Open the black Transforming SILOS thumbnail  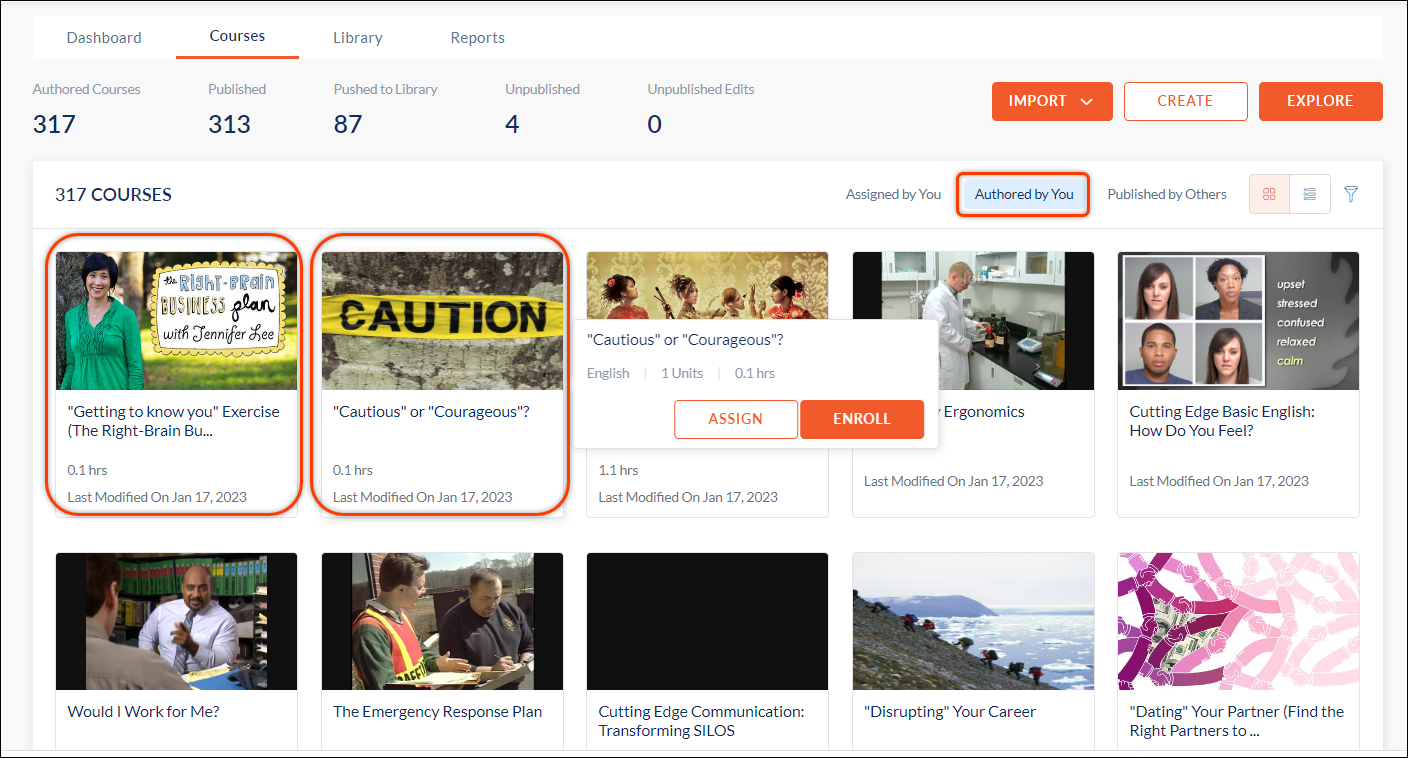pyautogui.click(x=708, y=621)
